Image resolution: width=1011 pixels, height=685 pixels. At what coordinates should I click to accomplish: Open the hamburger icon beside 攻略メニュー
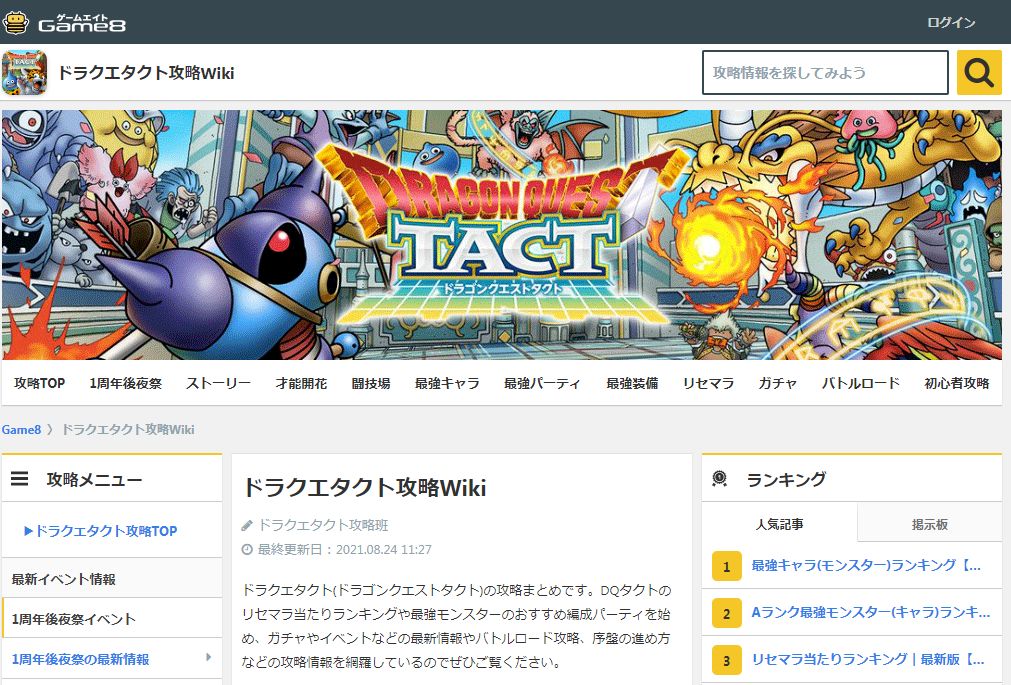click(18, 477)
